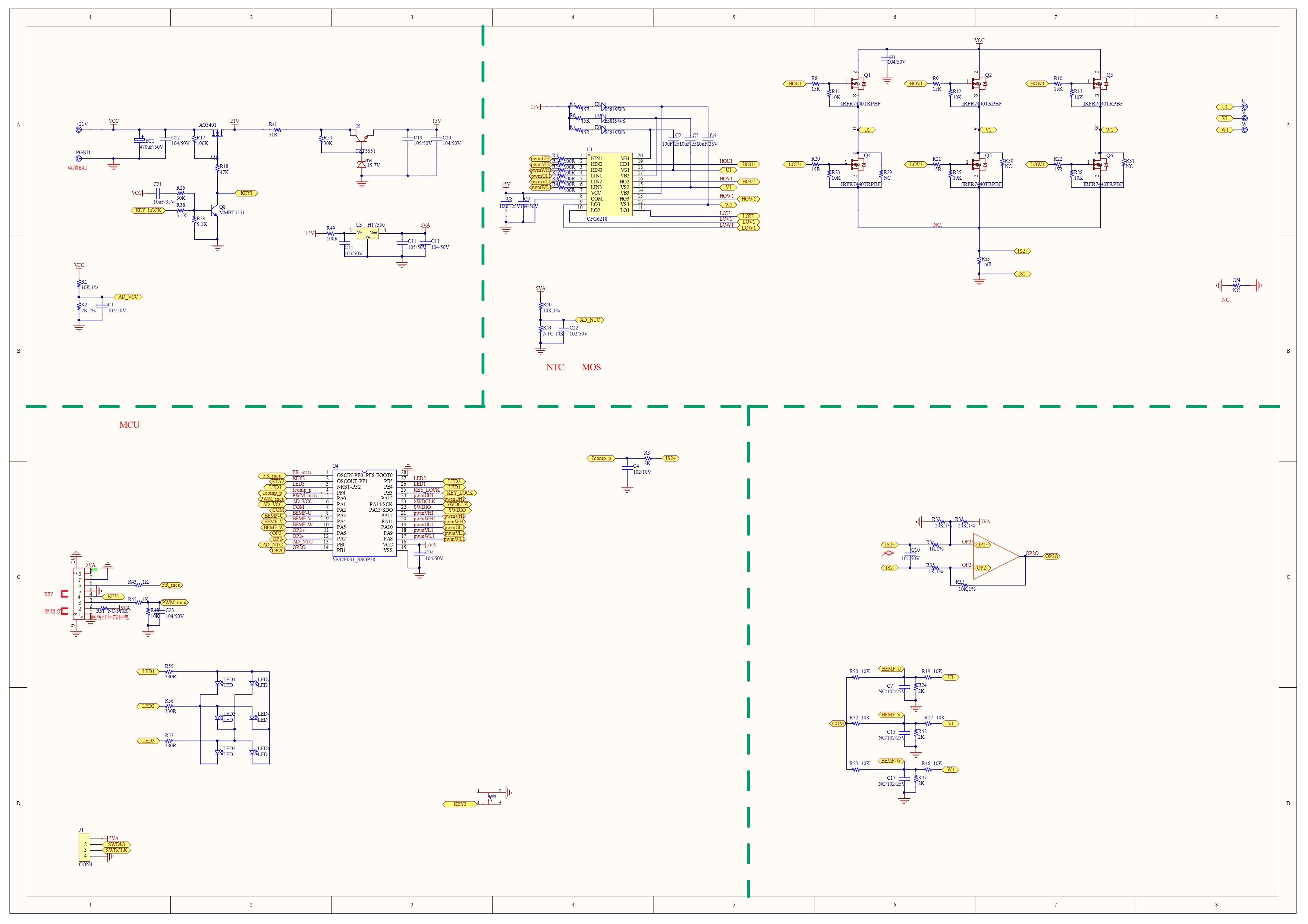Click the EC1 '470uF/50V' capacitor value
Screen dimensions: 1308x924
151,147
